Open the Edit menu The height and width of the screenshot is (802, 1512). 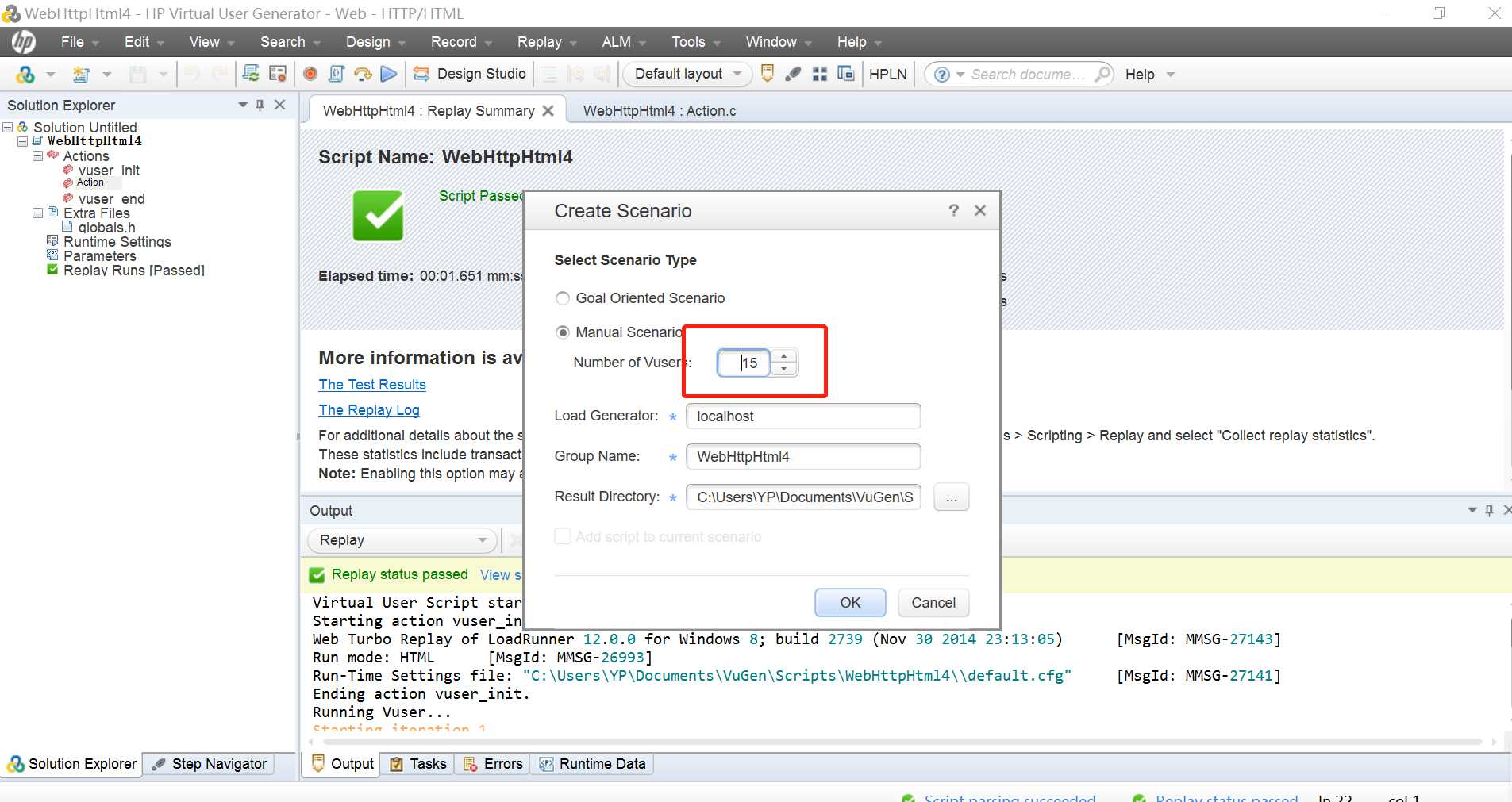click(x=144, y=42)
